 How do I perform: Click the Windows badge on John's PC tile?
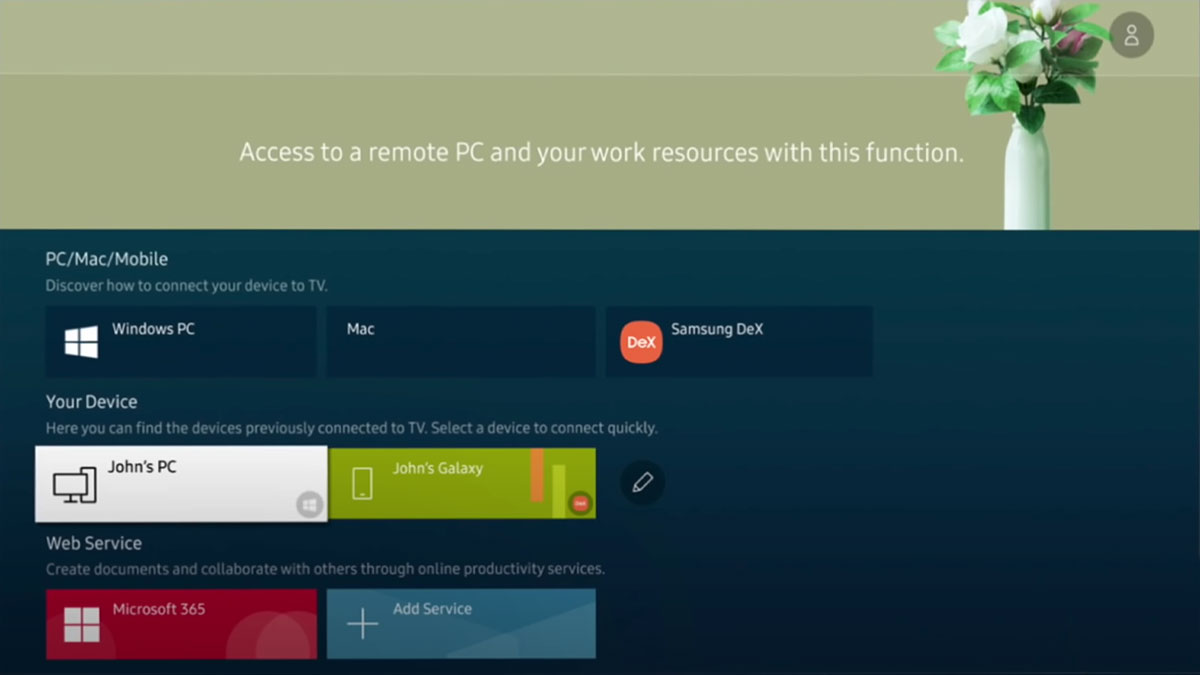click(x=309, y=505)
